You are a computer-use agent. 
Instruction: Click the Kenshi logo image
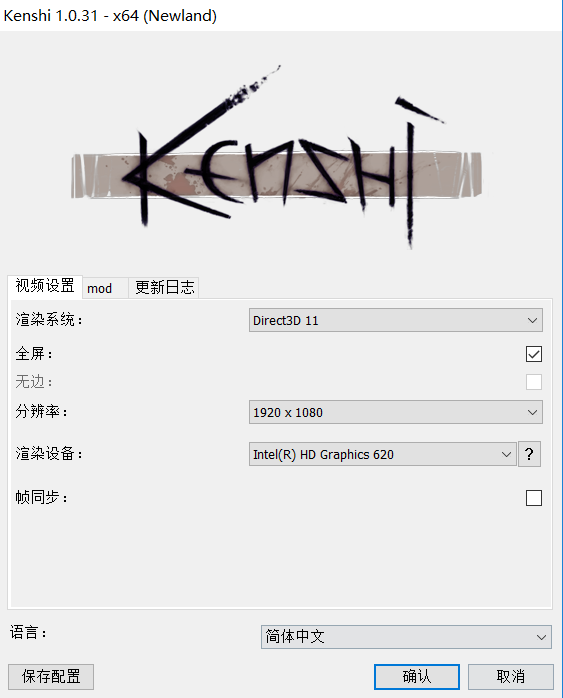click(x=277, y=158)
